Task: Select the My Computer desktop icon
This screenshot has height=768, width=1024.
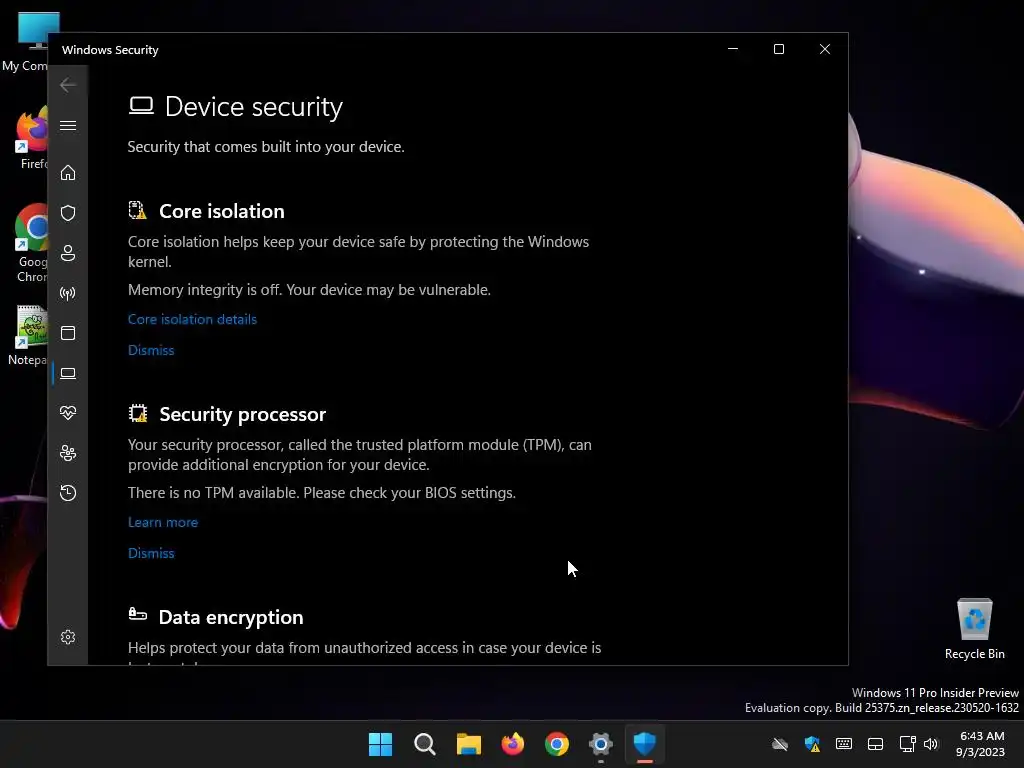Action: [x=29, y=42]
